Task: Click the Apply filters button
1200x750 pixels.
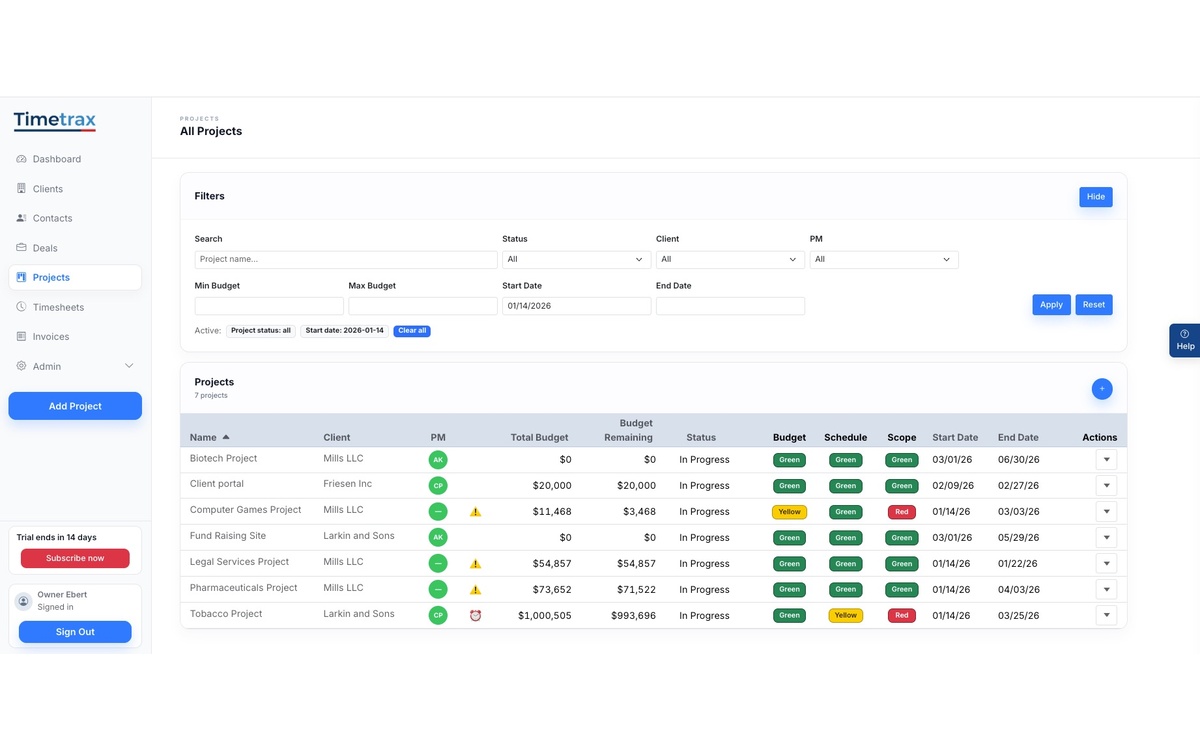Action: [1051, 304]
